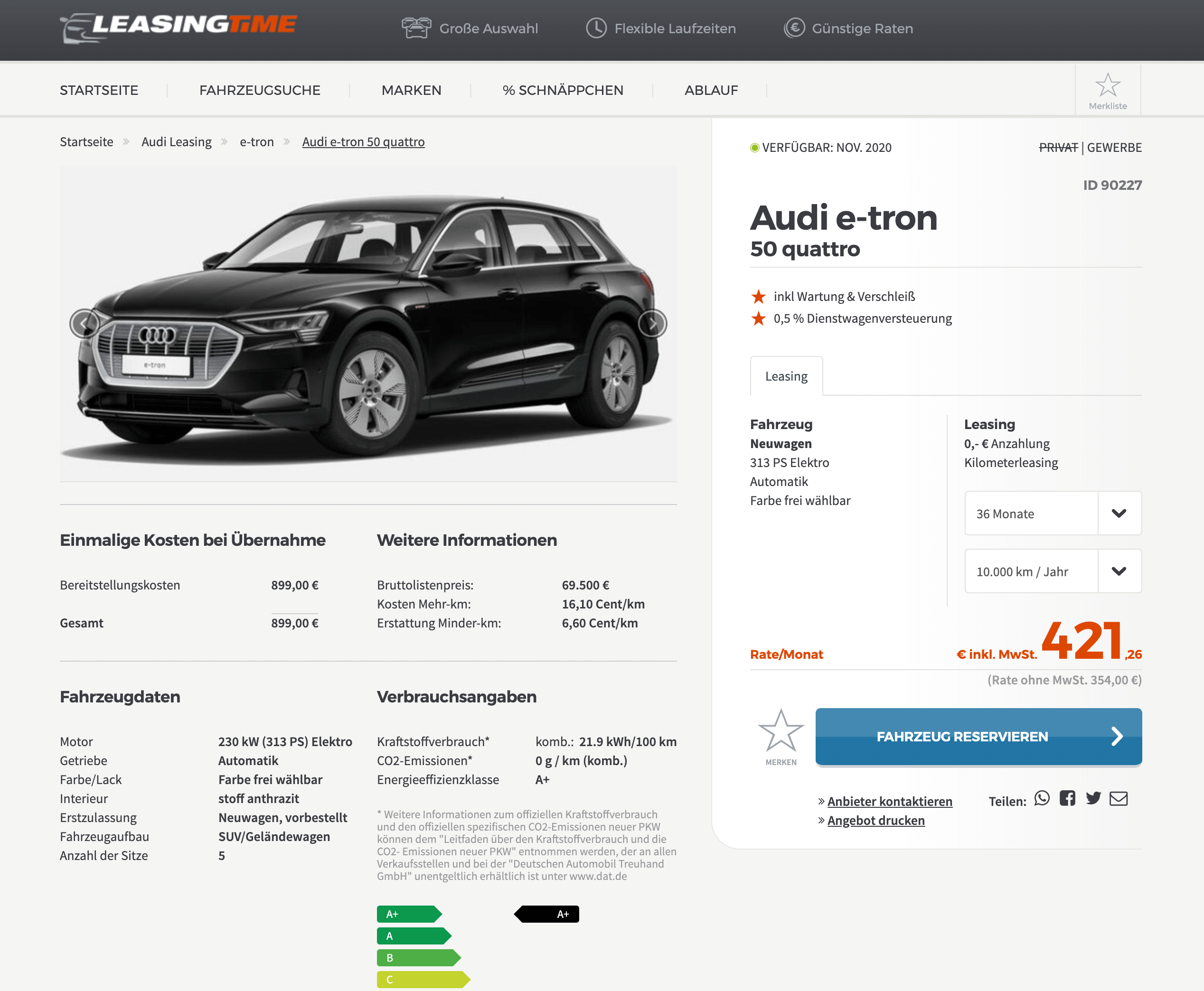Screen dimensions: 1204x991
Task: Click Audi Leasing breadcrumb link
Action: [x=177, y=141]
